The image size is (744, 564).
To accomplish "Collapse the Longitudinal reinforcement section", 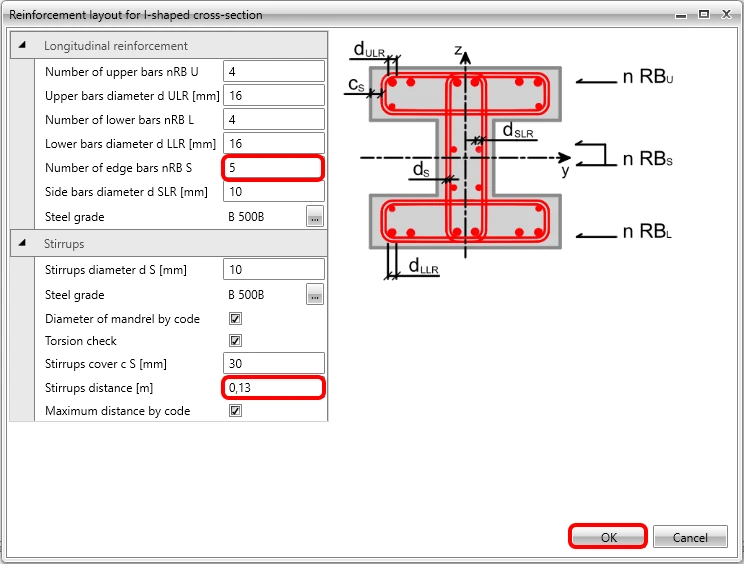I will (x=22, y=46).
